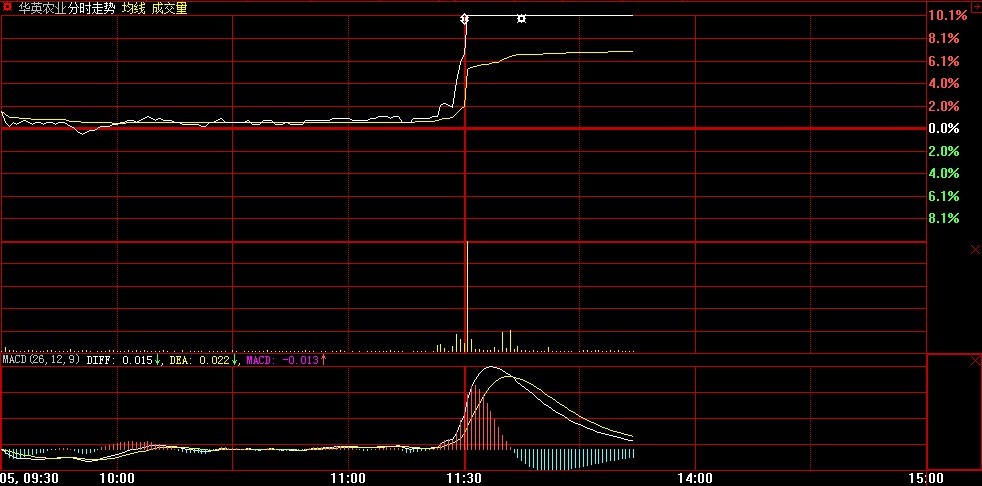Click the 11:30 time axis label

click(x=465, y=478)
